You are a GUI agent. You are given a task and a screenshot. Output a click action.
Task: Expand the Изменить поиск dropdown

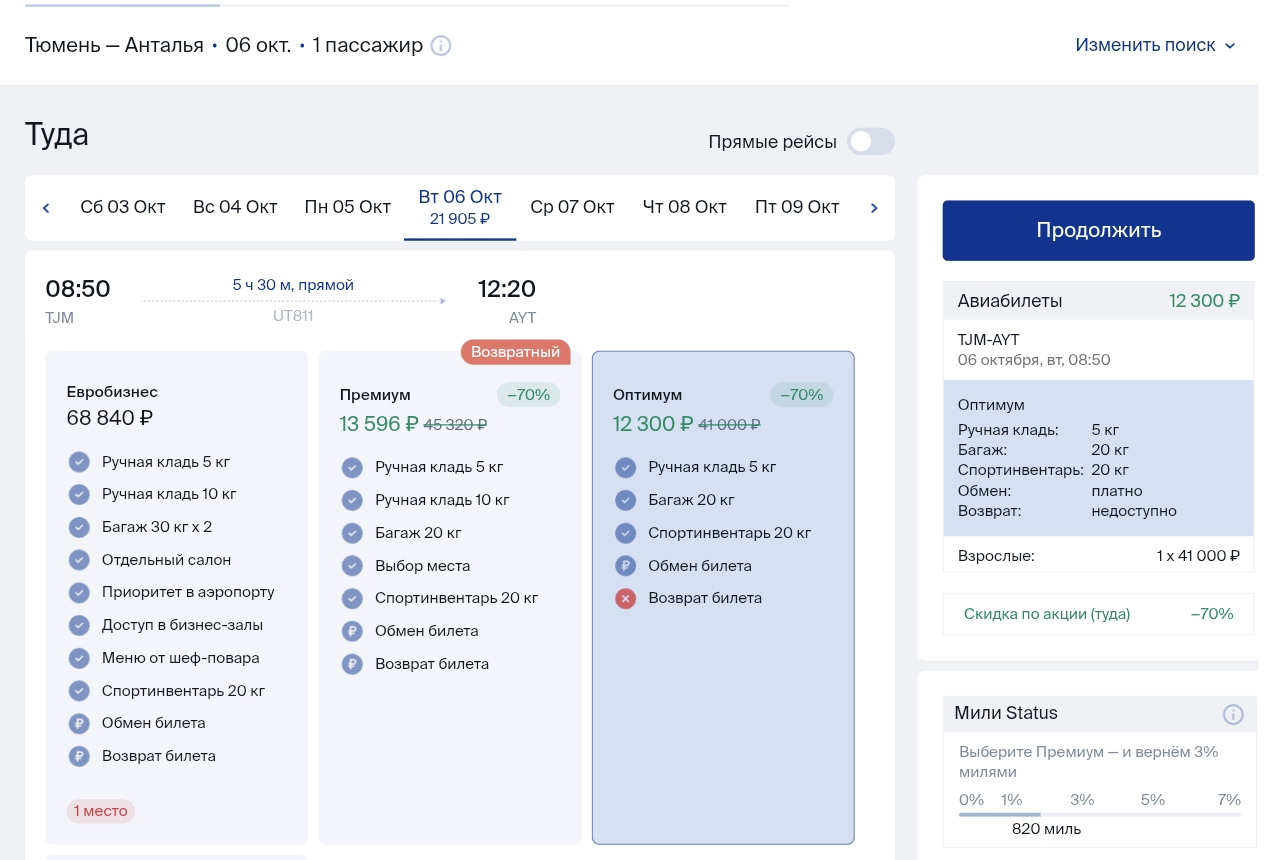(x=1155, y=45)
